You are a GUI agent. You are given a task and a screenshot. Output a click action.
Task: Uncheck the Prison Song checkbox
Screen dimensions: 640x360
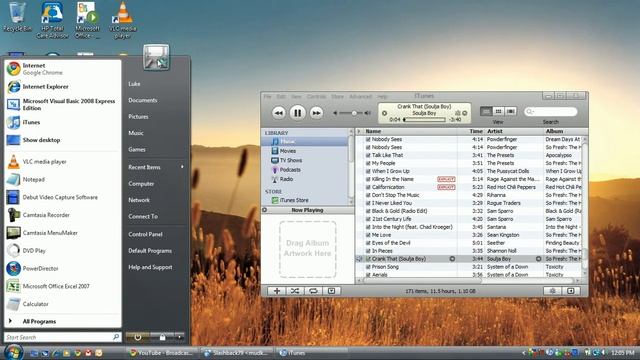[x=368, y=267]
